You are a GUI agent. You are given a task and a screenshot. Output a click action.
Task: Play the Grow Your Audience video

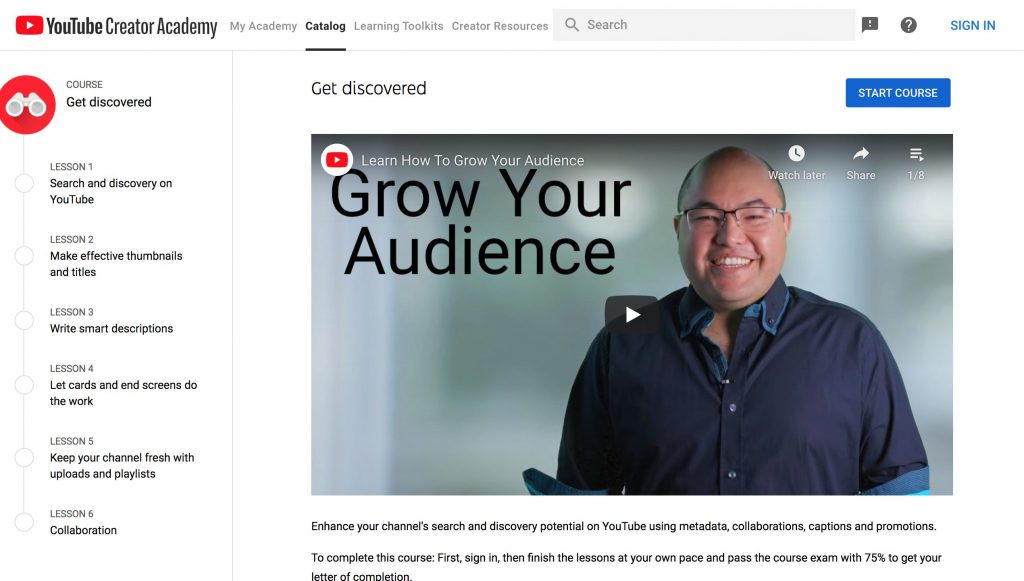point(631,315)
